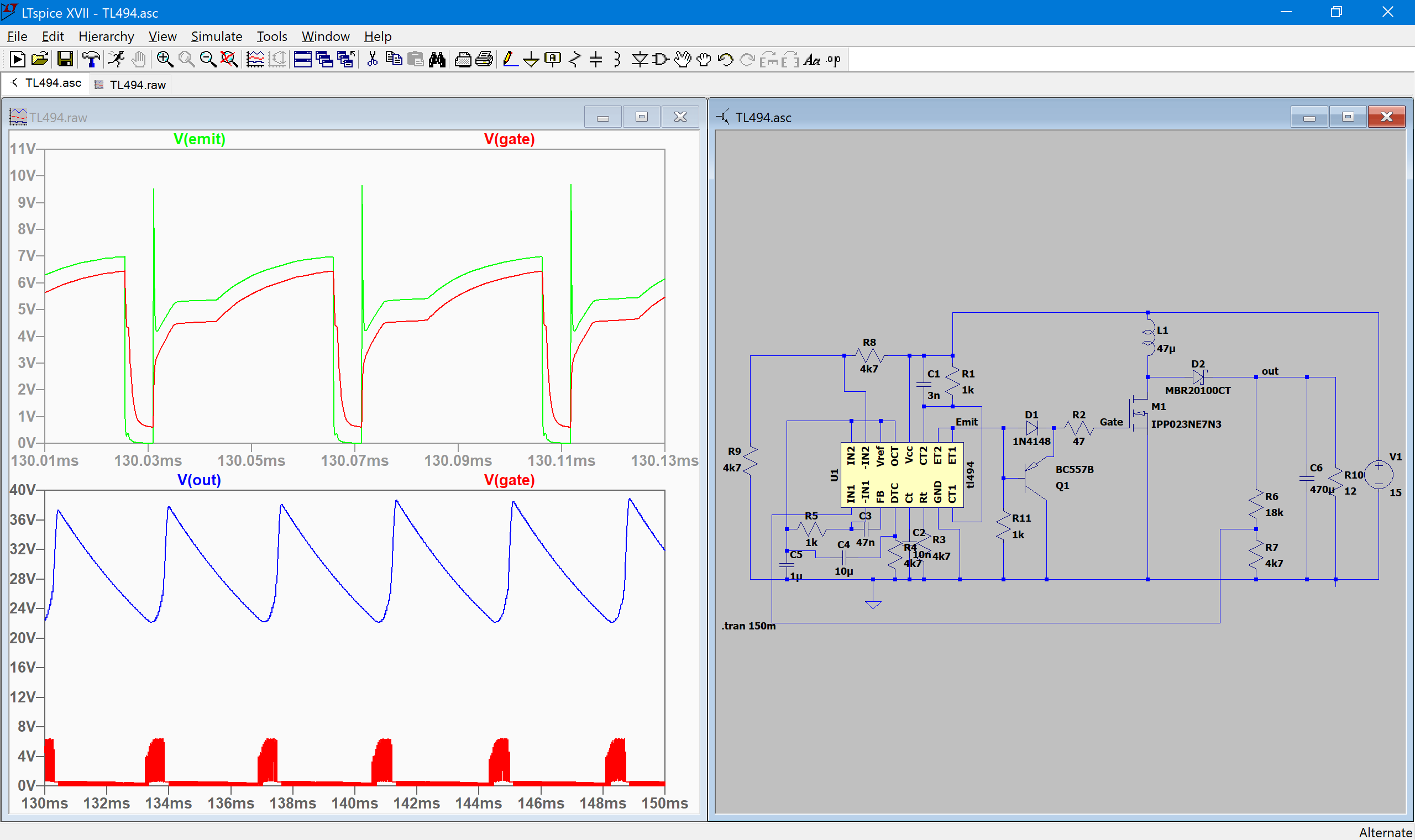Maximize the TL494.raw plot window
Screen dimensions: 1415x840
point(641,117)
